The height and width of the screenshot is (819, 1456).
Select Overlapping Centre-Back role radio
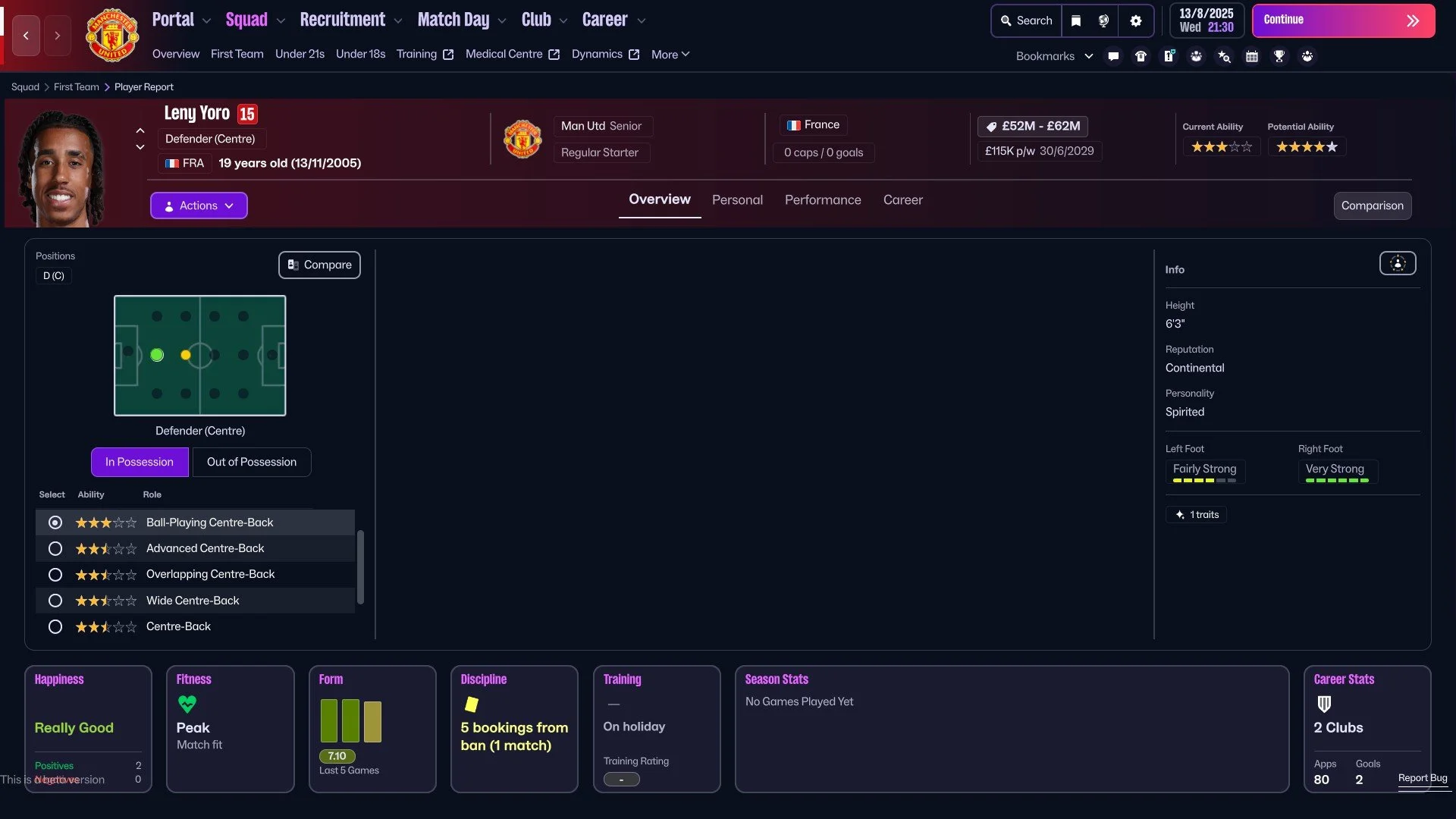(55, 575)
